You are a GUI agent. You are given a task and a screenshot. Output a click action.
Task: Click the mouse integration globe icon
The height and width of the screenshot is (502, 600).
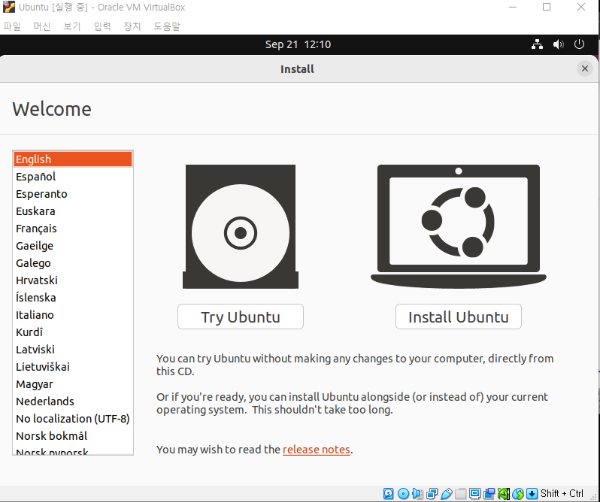pos(518,494)
